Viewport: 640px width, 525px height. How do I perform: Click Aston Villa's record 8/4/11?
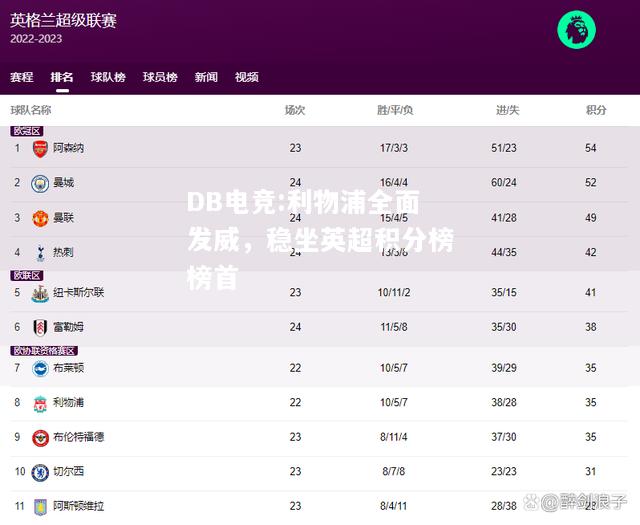(x=394, y=506)
